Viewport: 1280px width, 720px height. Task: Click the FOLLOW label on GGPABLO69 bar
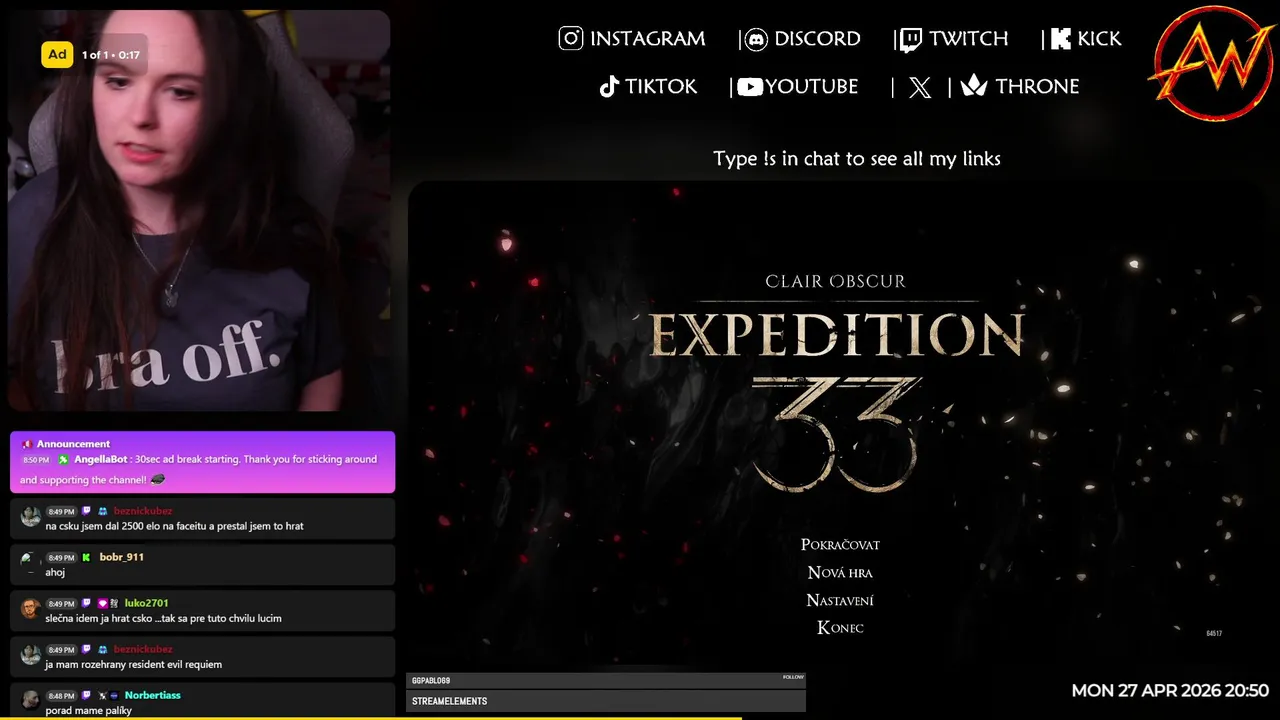(793, 677)
